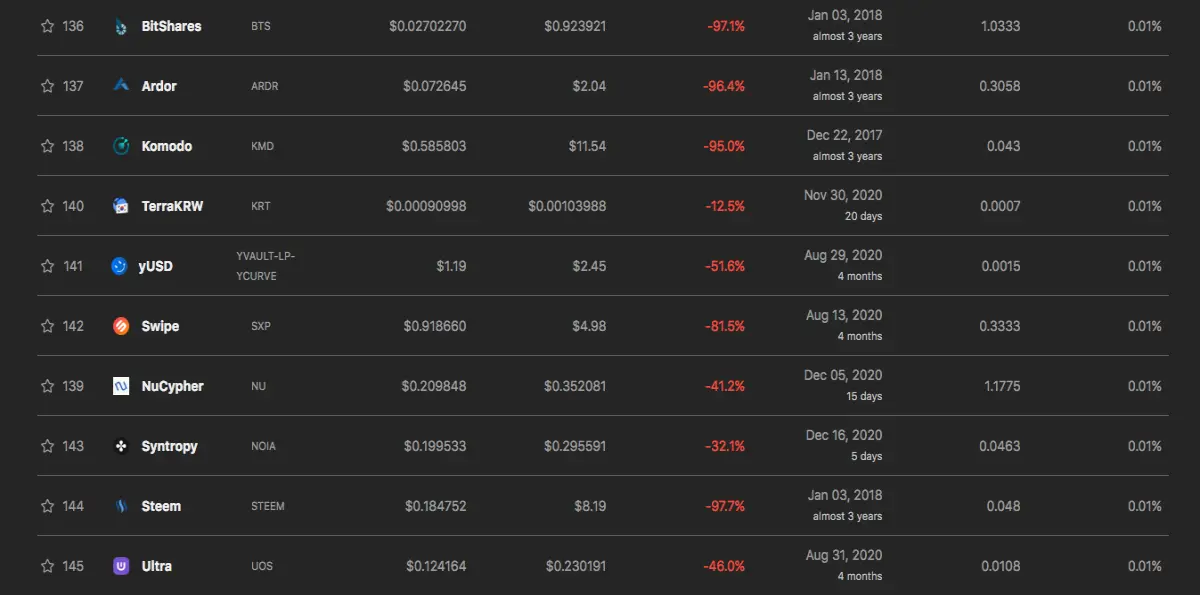Click the Ardor coin logo icon

pos(121,86)
